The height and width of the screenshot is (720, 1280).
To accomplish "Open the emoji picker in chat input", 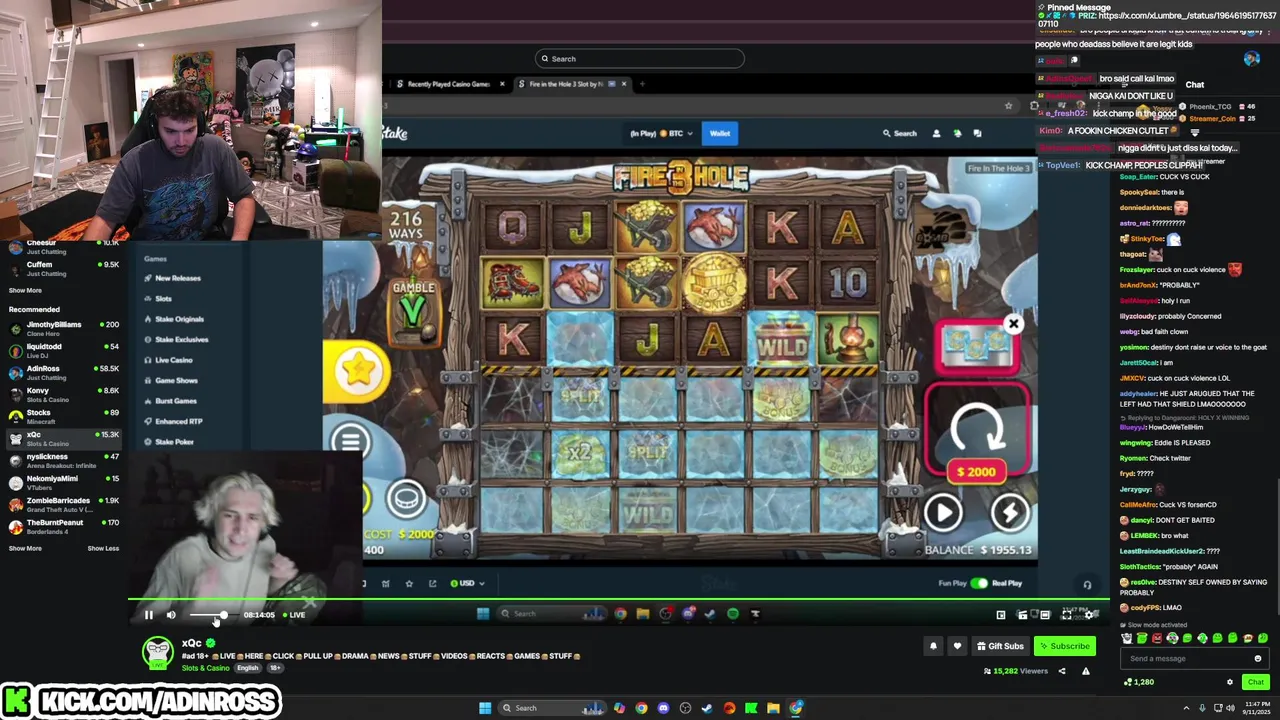I will [x=1258, y=658].
